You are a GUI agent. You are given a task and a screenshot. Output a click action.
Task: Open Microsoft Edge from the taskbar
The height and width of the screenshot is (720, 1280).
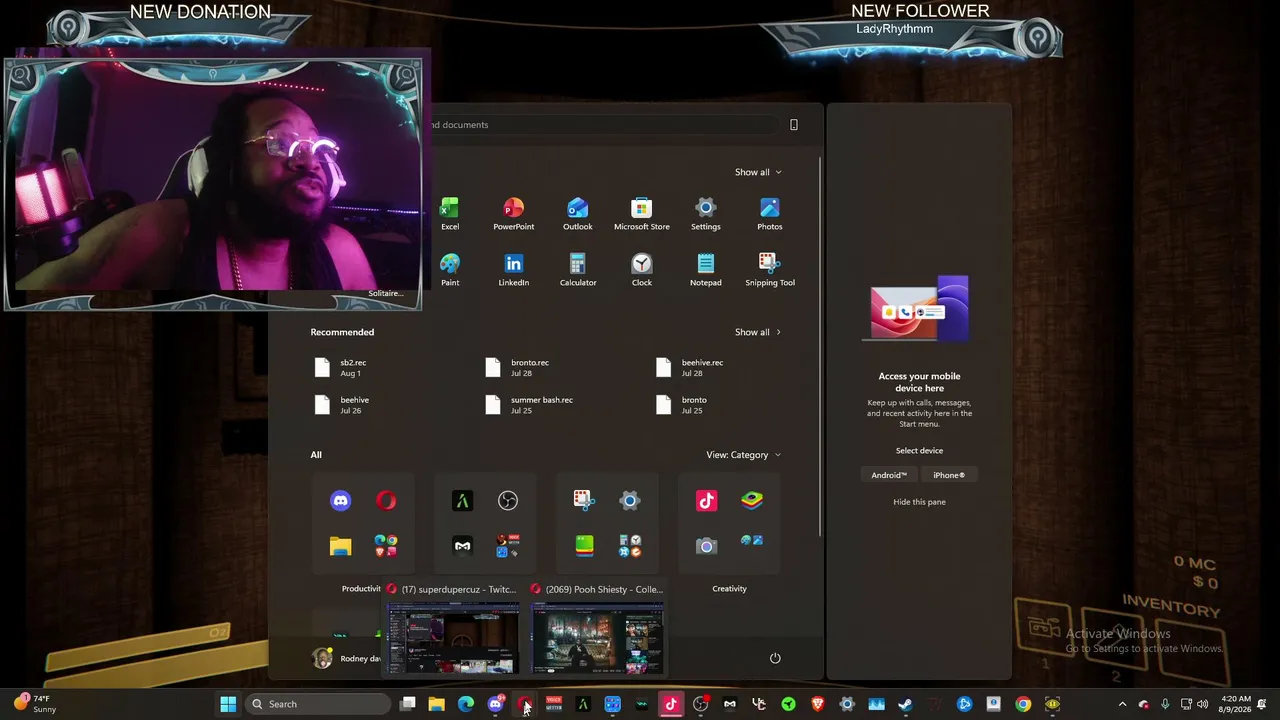[x=466, y=704]
